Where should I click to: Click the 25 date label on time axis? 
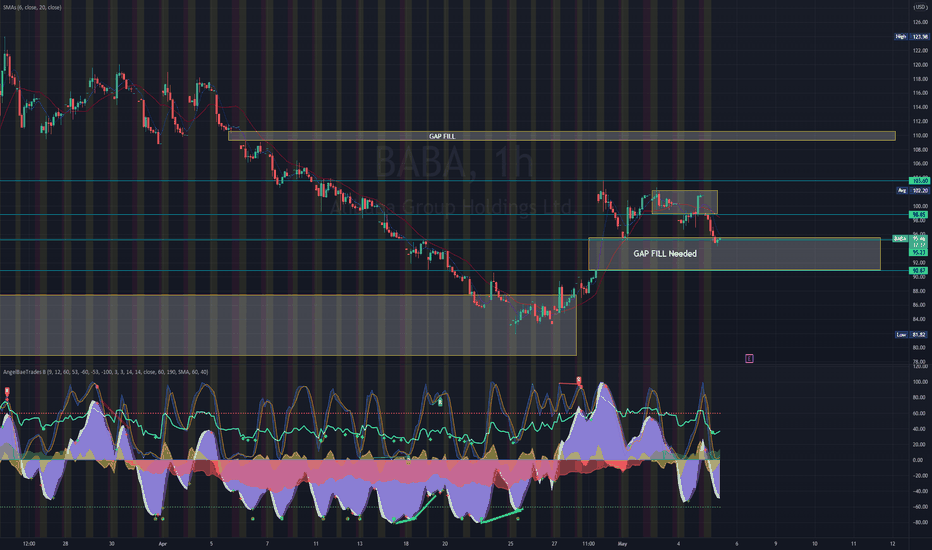coord(511,543)
